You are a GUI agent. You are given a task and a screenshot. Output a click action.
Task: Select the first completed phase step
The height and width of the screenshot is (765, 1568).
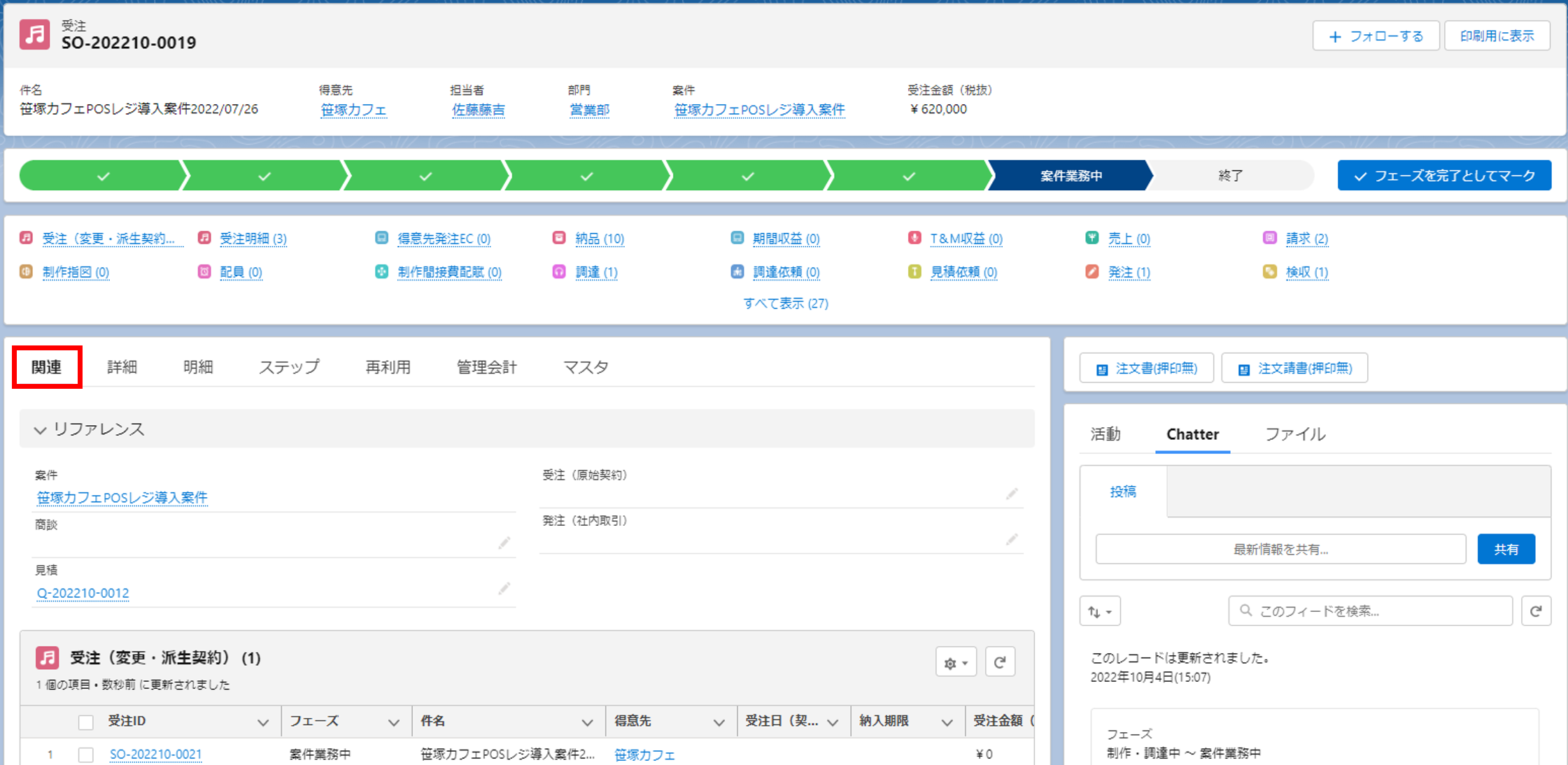(103, 176)
